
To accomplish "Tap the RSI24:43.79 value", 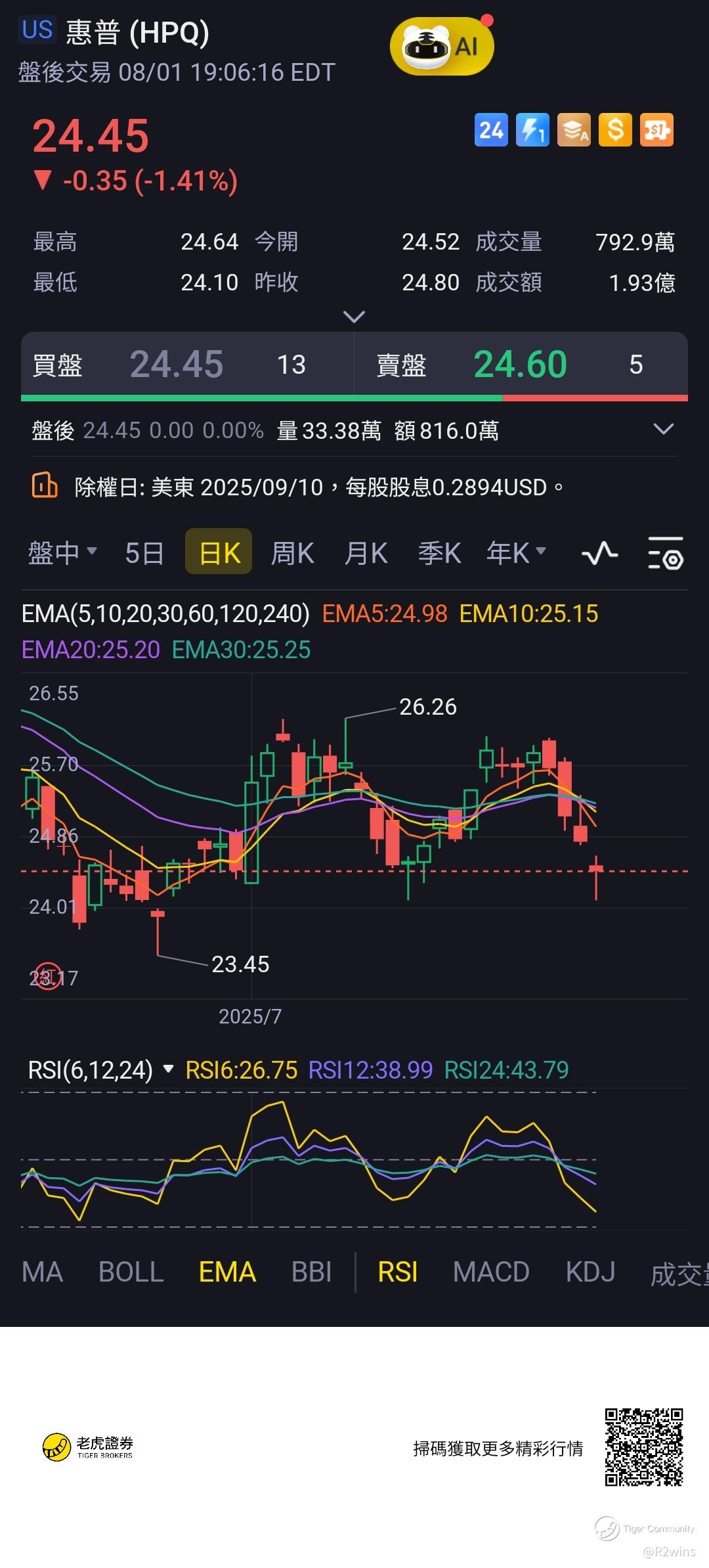I will (x=507, y=1070).
